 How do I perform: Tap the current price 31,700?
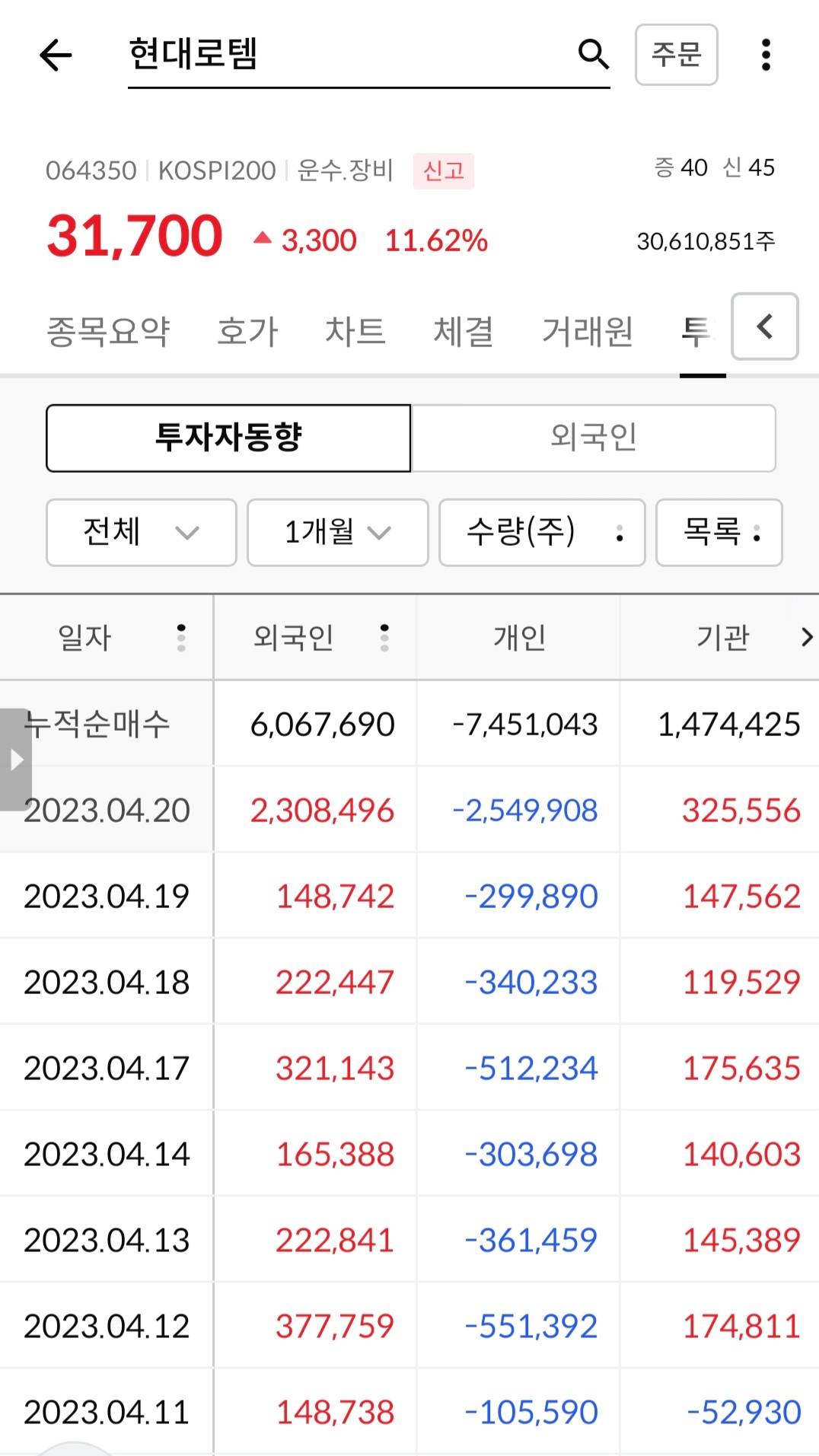tap(135, 236)
